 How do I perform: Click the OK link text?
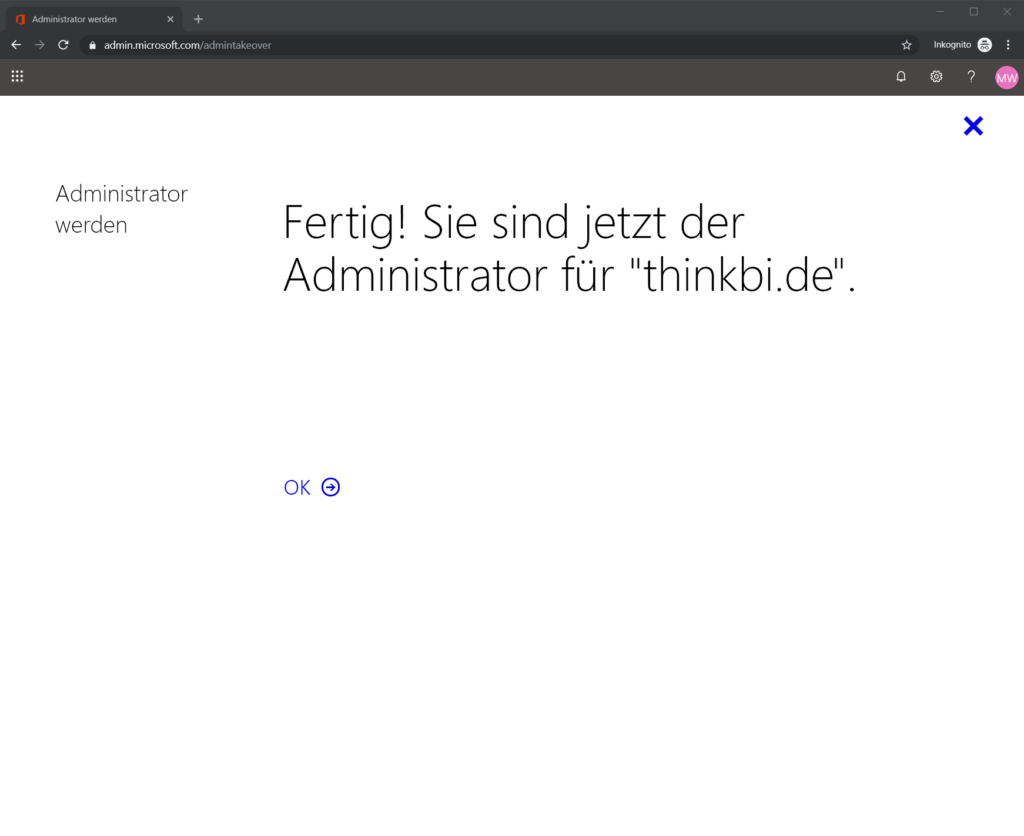tap(297, 487)
